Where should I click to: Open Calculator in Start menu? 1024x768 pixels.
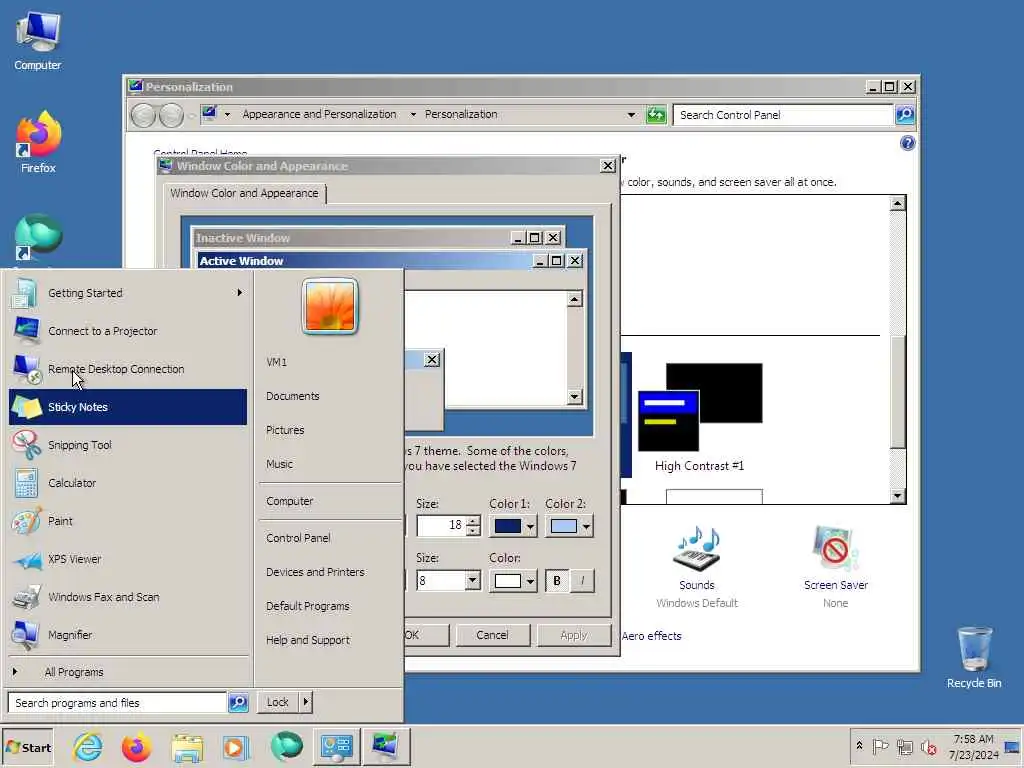pyautogui.click(x=128, y=483)
